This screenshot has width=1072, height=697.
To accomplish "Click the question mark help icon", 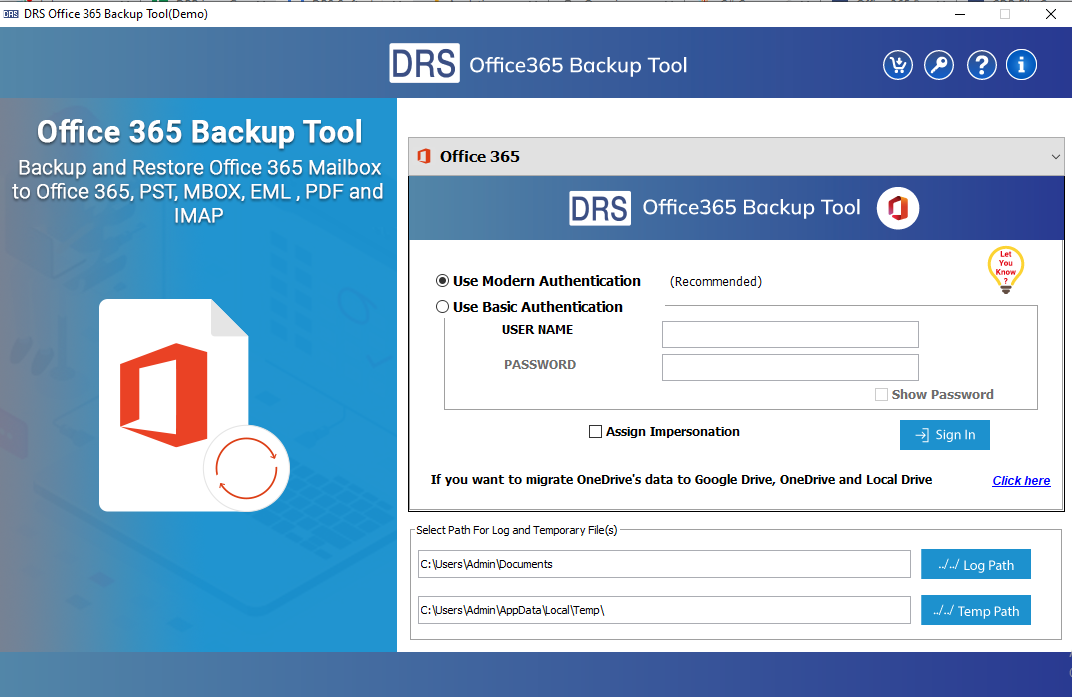I will click(982, 65).
